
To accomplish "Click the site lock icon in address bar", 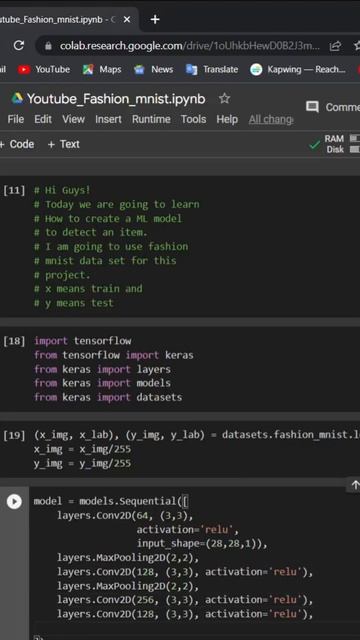I will (48, 46).
